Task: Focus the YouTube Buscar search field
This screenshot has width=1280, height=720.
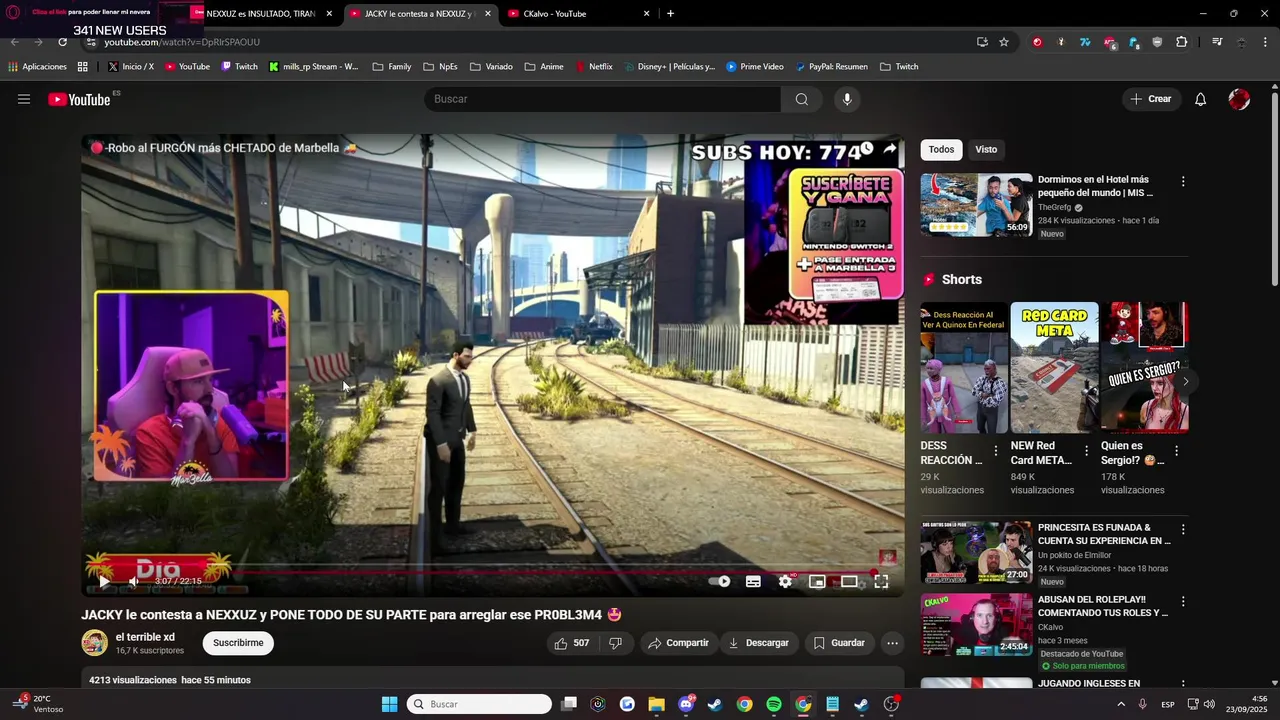Action: [x=603, y=99]
